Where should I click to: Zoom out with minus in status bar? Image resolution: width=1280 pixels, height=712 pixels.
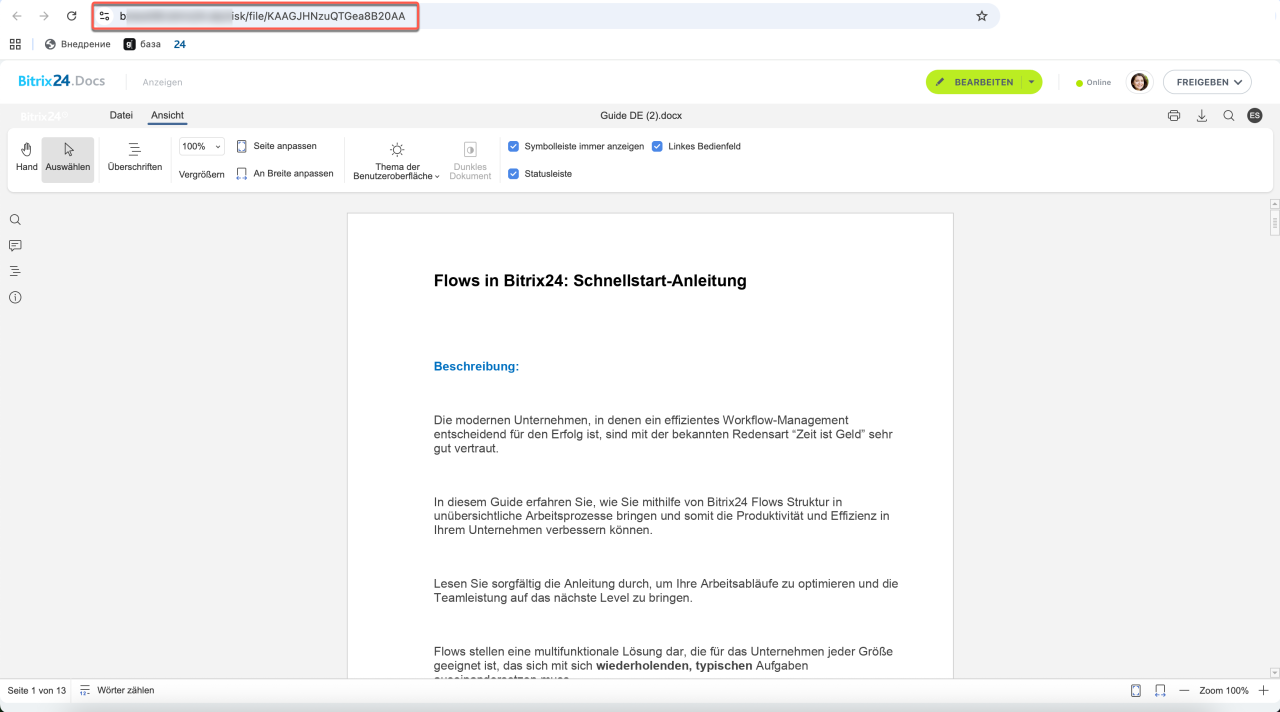pos(1184,690)
